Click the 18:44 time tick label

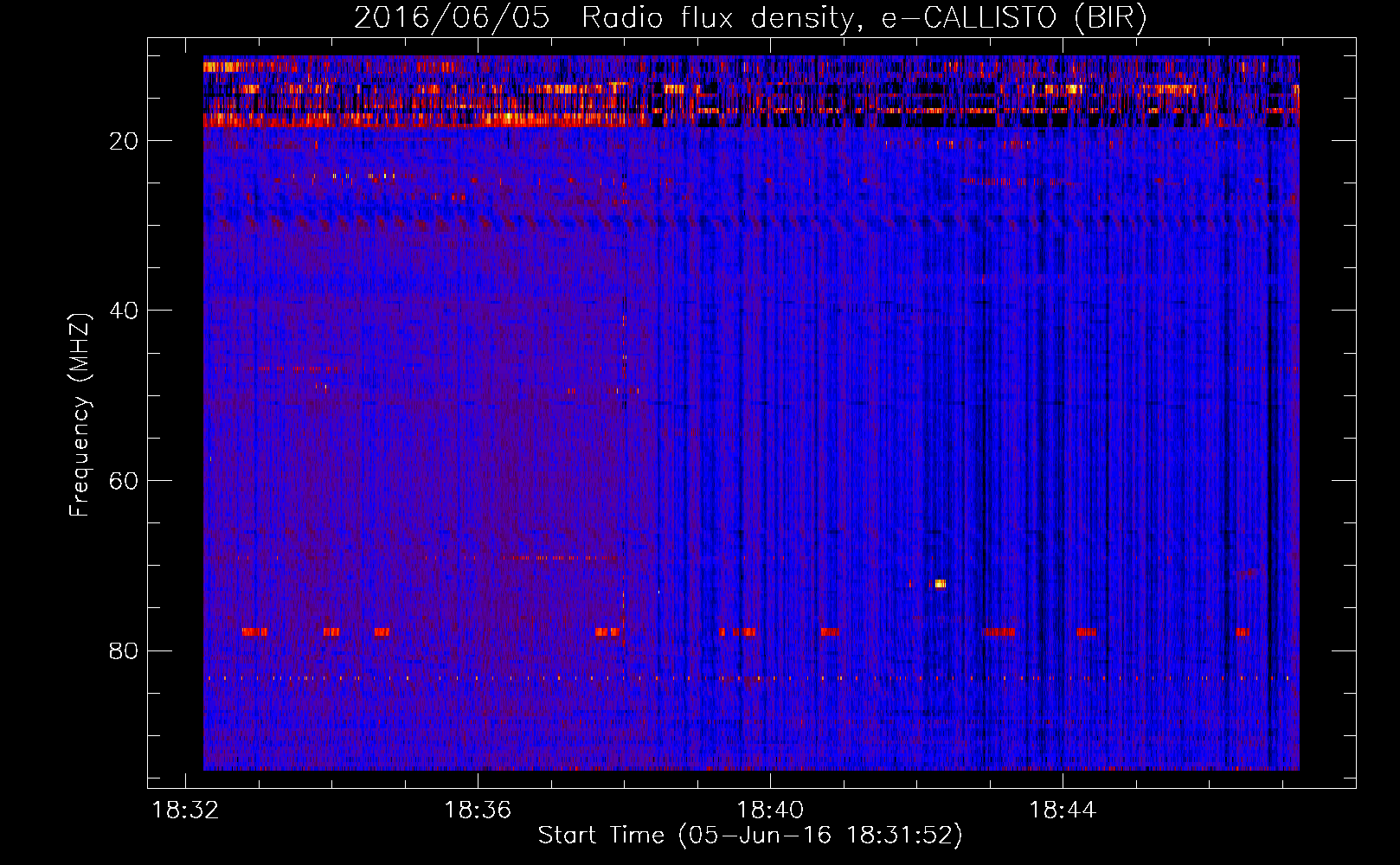click(1063, 811)
